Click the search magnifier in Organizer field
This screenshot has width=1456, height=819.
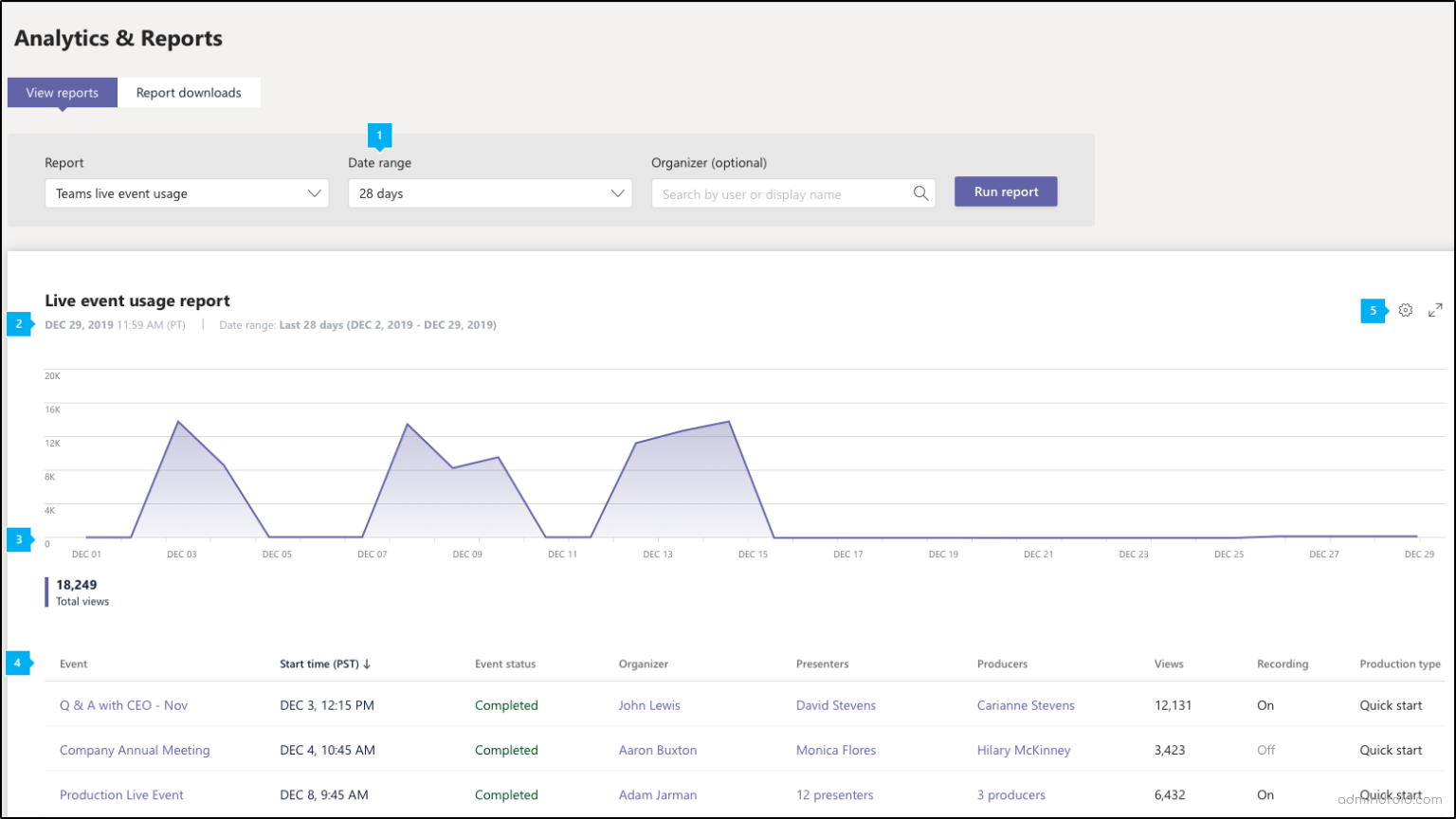[919, 193]
